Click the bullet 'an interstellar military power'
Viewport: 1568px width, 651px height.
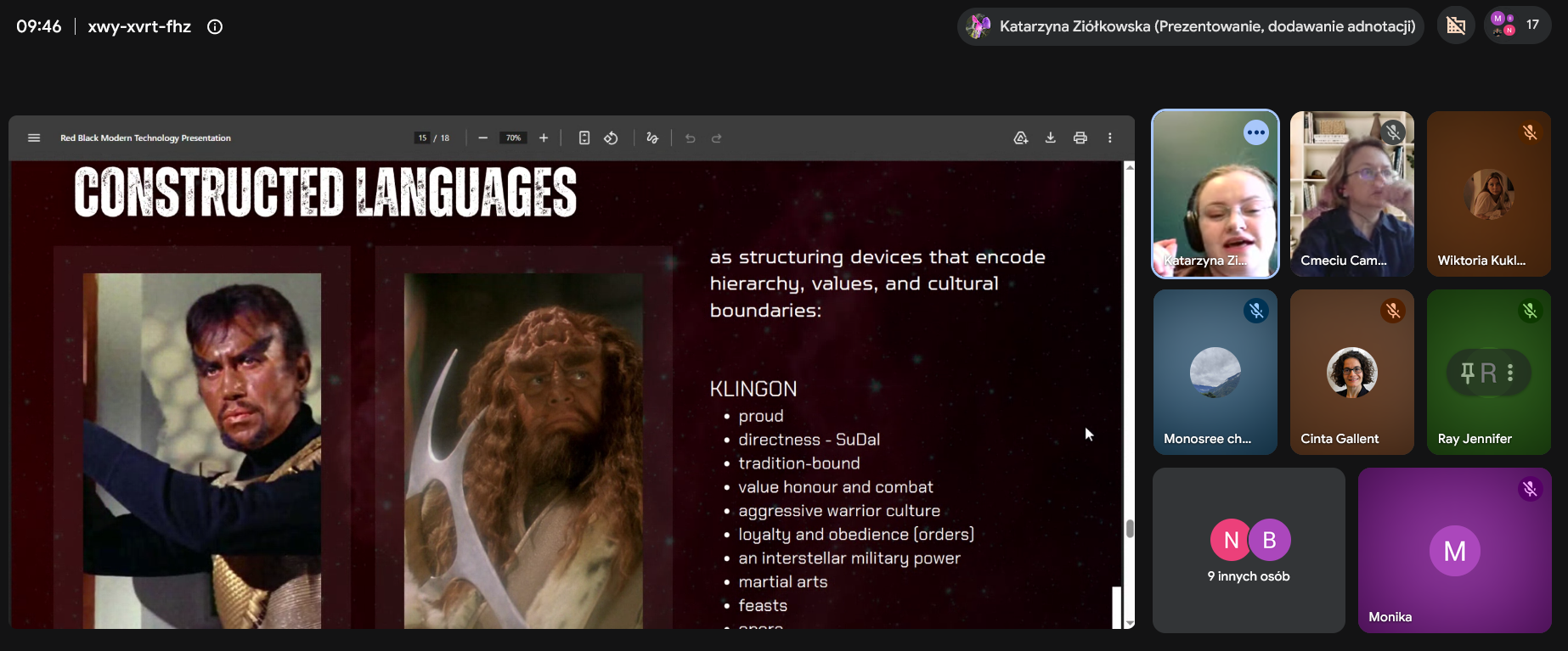point(849,558)
